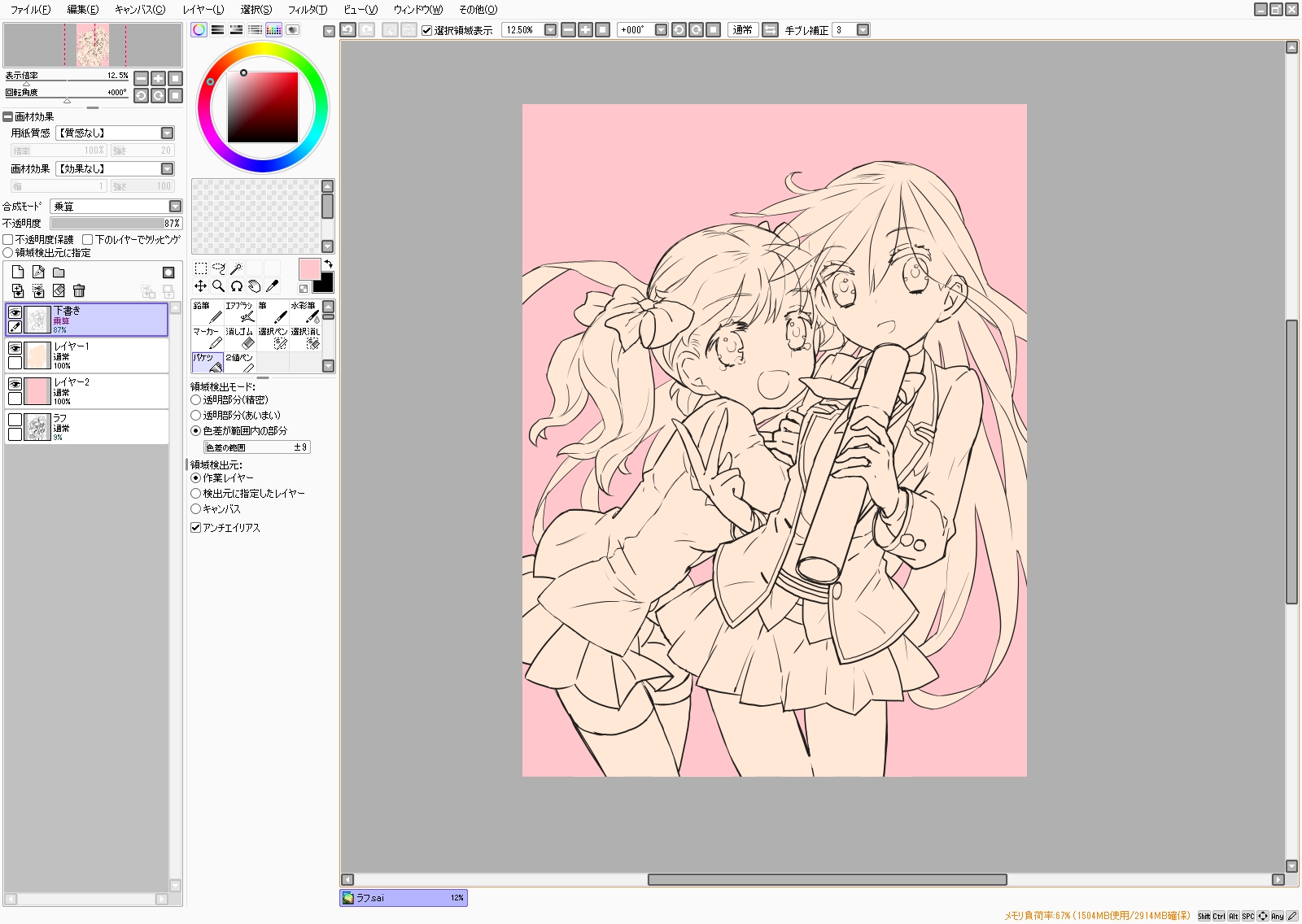Swap foreground and background colors
This screenshot has height=924, width=1302.
coord(328,264)
